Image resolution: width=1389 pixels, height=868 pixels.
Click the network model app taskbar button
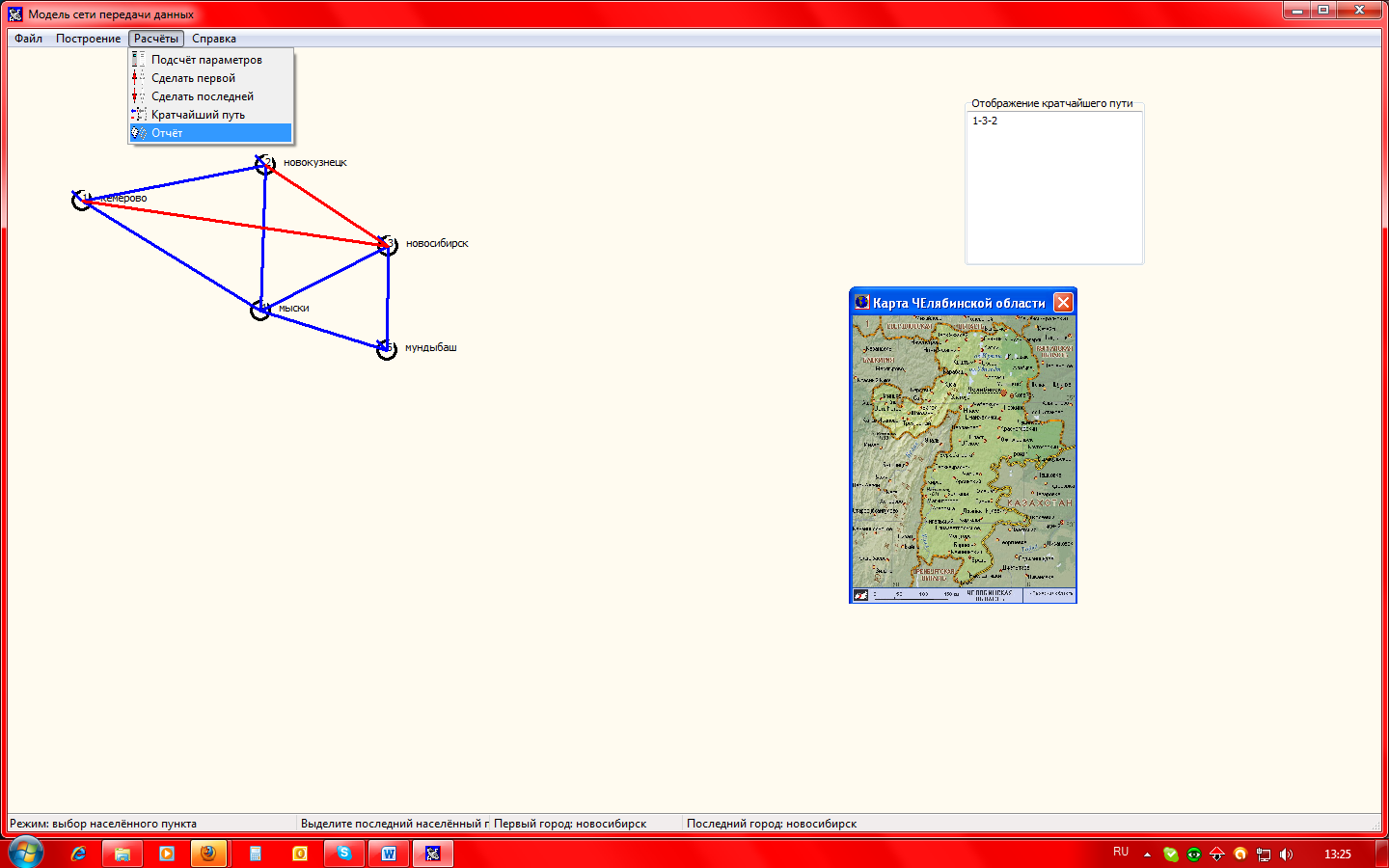433,854
